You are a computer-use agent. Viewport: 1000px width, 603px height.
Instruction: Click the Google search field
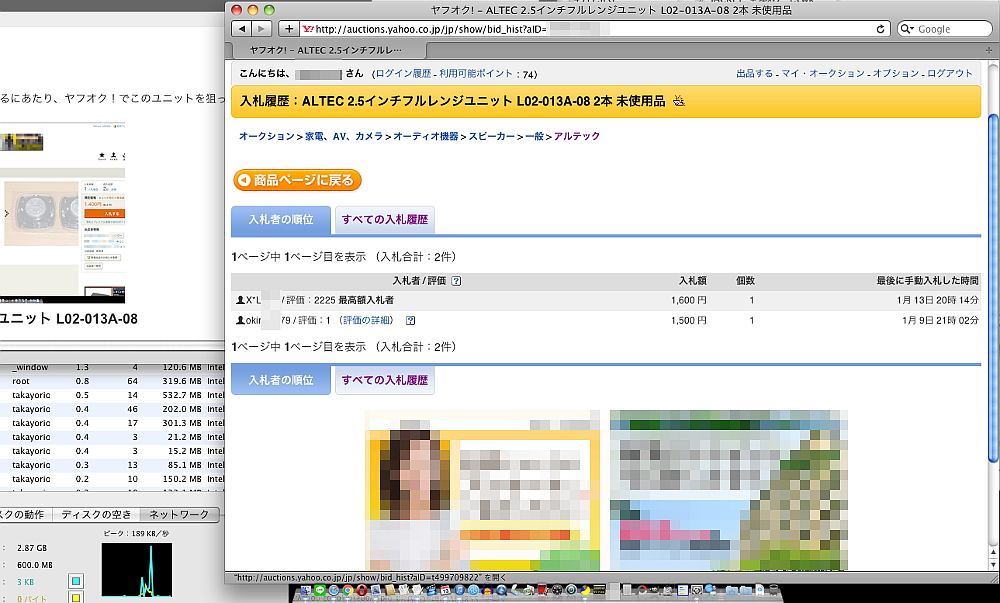(x=945, y=29)
